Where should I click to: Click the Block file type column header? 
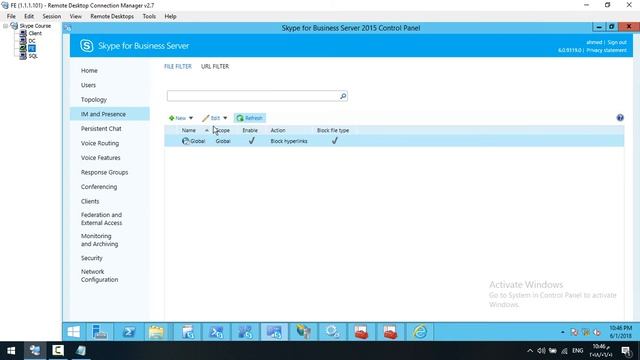tap(333, 130)
